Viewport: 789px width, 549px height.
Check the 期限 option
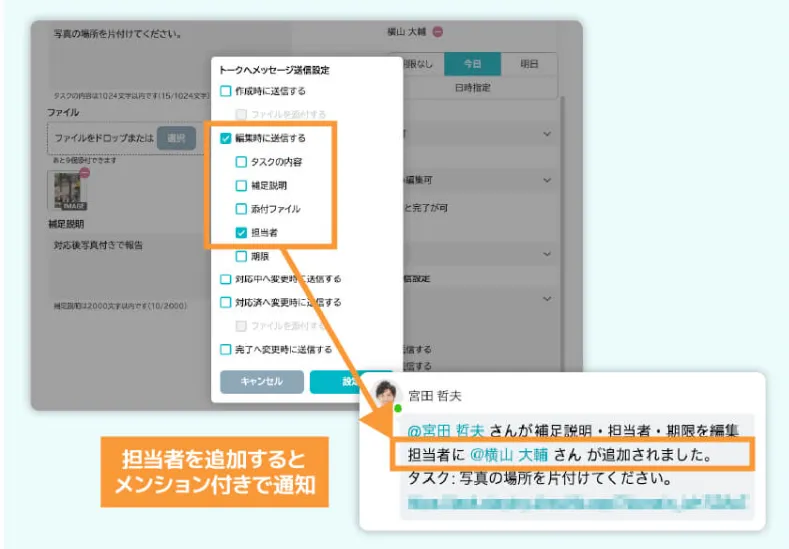(x=241, y=256)
